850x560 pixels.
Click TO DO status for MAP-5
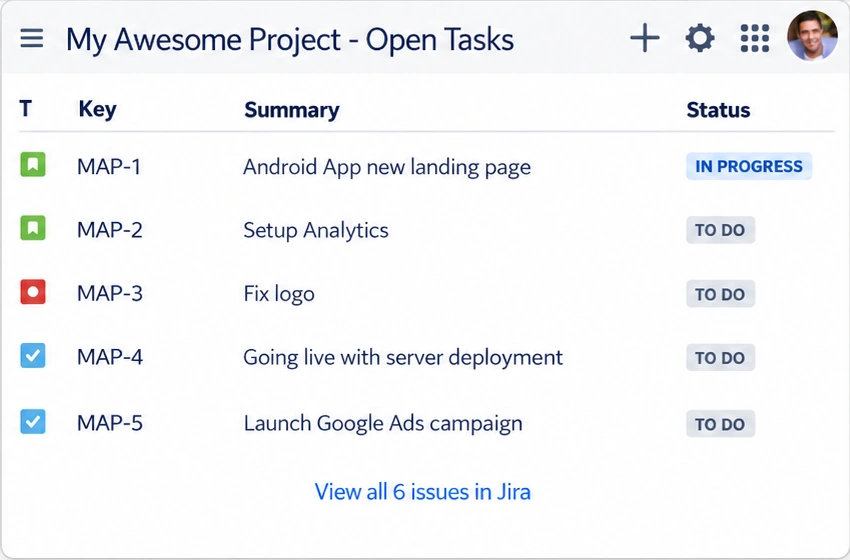720,424
